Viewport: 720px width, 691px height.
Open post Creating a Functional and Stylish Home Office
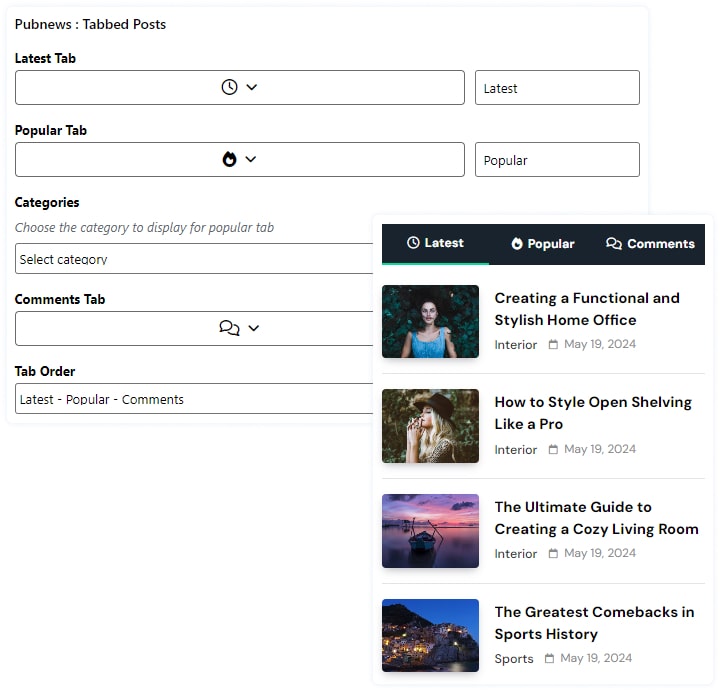pyautogui.click(x=586, y=309)
